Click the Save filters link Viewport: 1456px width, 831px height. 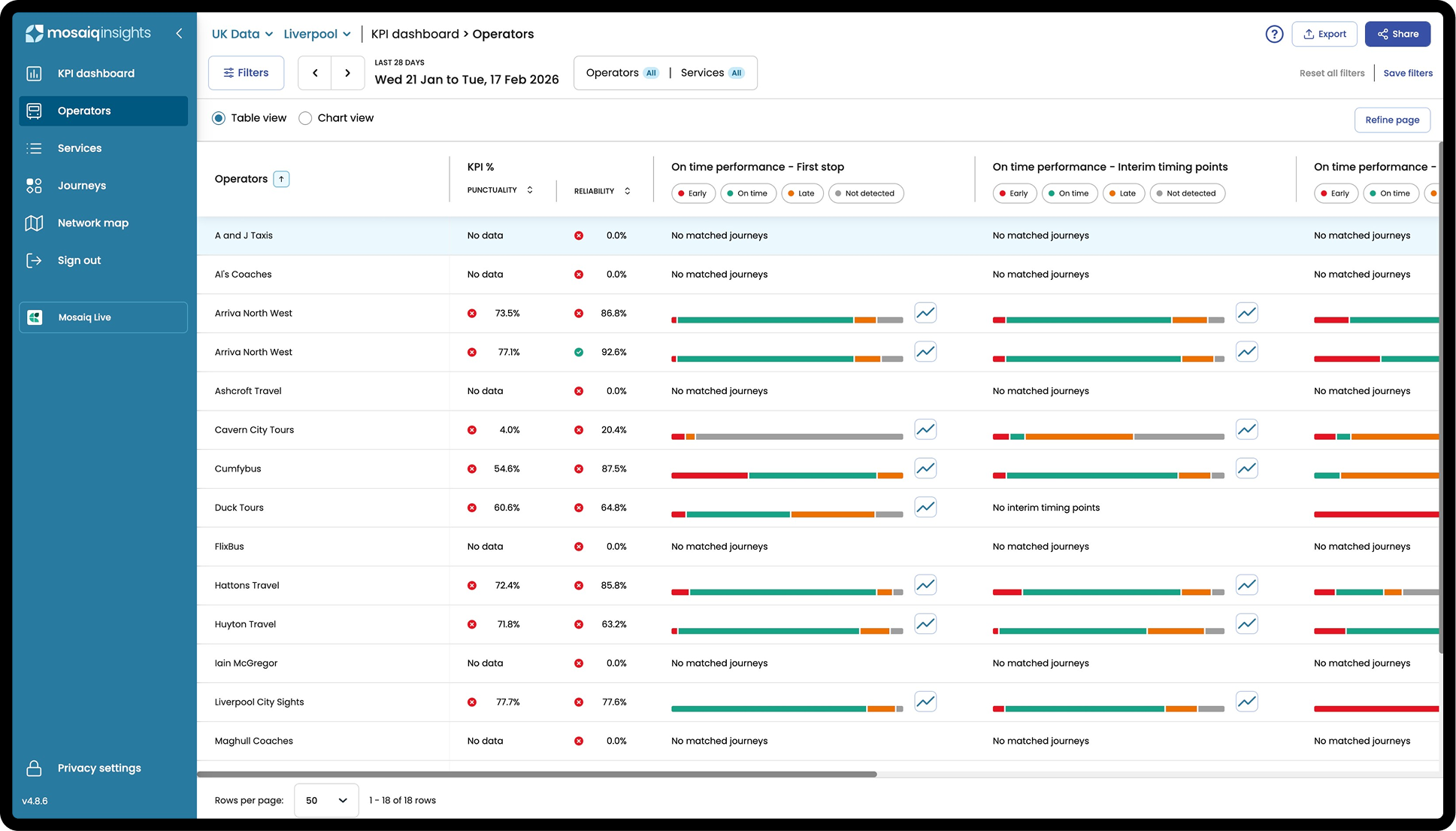(x=1407, y=73)
